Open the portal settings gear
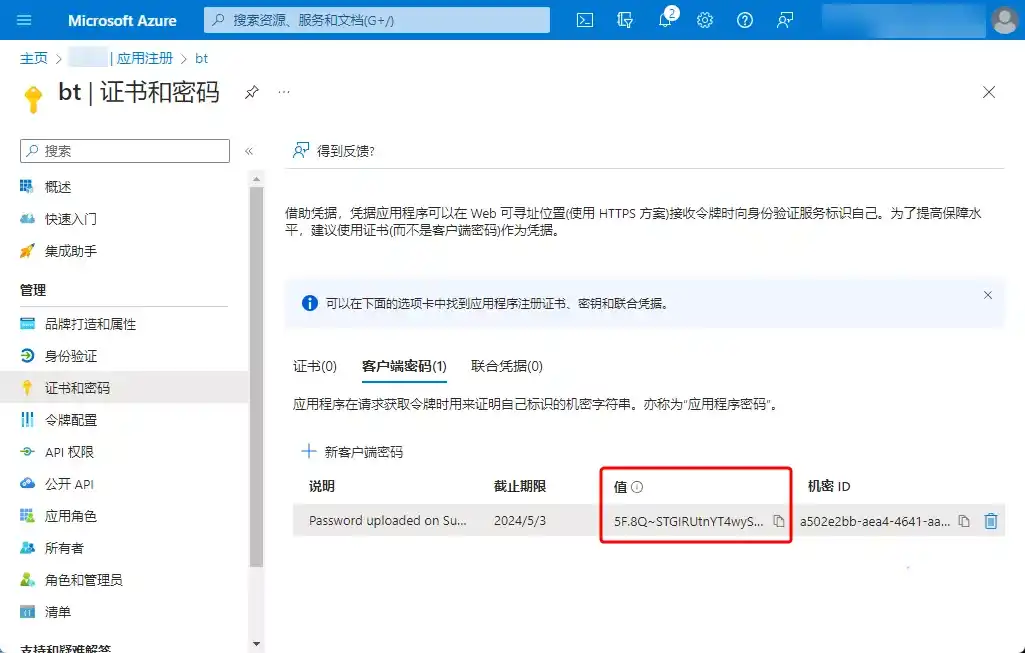The width and height of the screenshot is (1025, 653). (x=704, y=19)
